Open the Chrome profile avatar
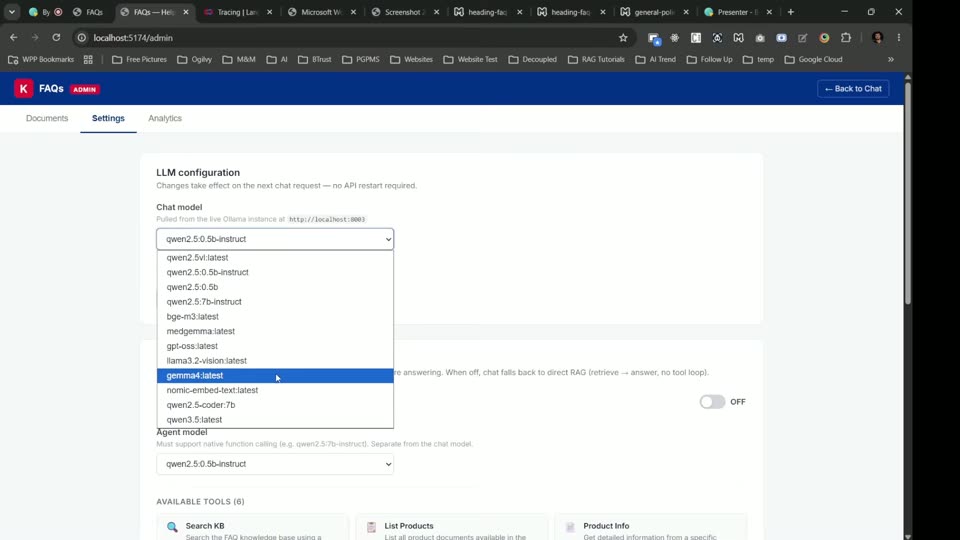This screenshot has width=960, height=540. (877, 38)
